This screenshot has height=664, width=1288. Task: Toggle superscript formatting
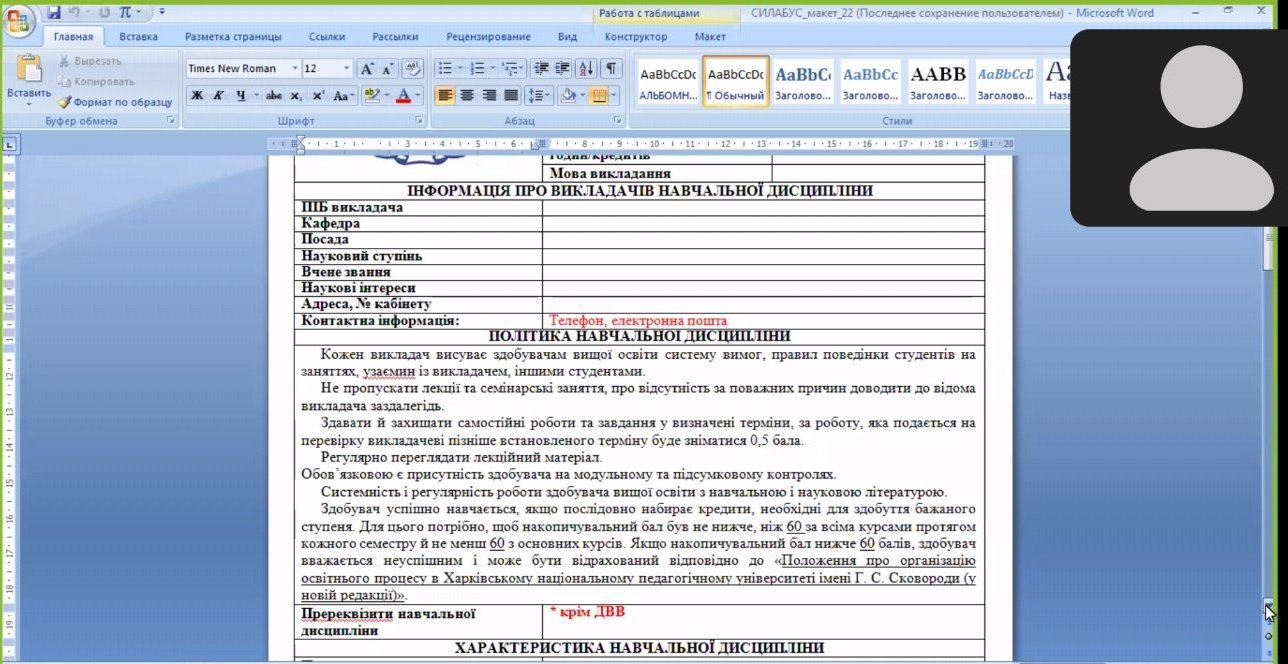coord(319,96)
